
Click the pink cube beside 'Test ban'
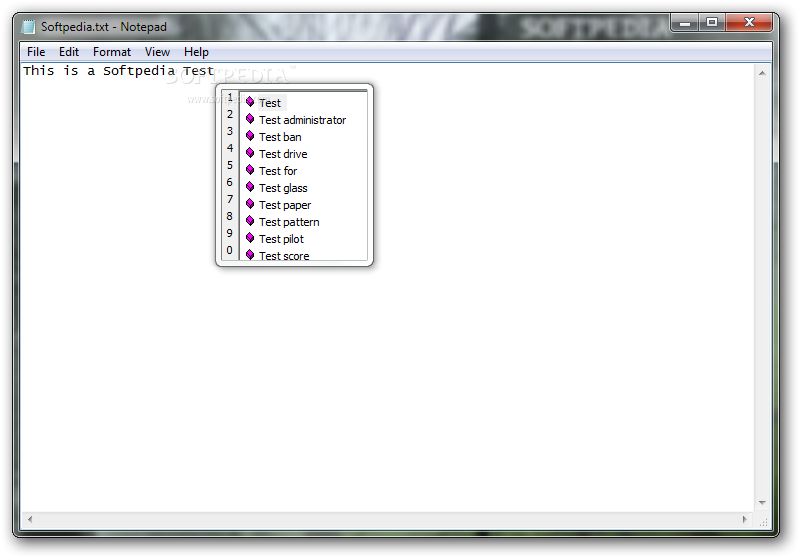250,136
